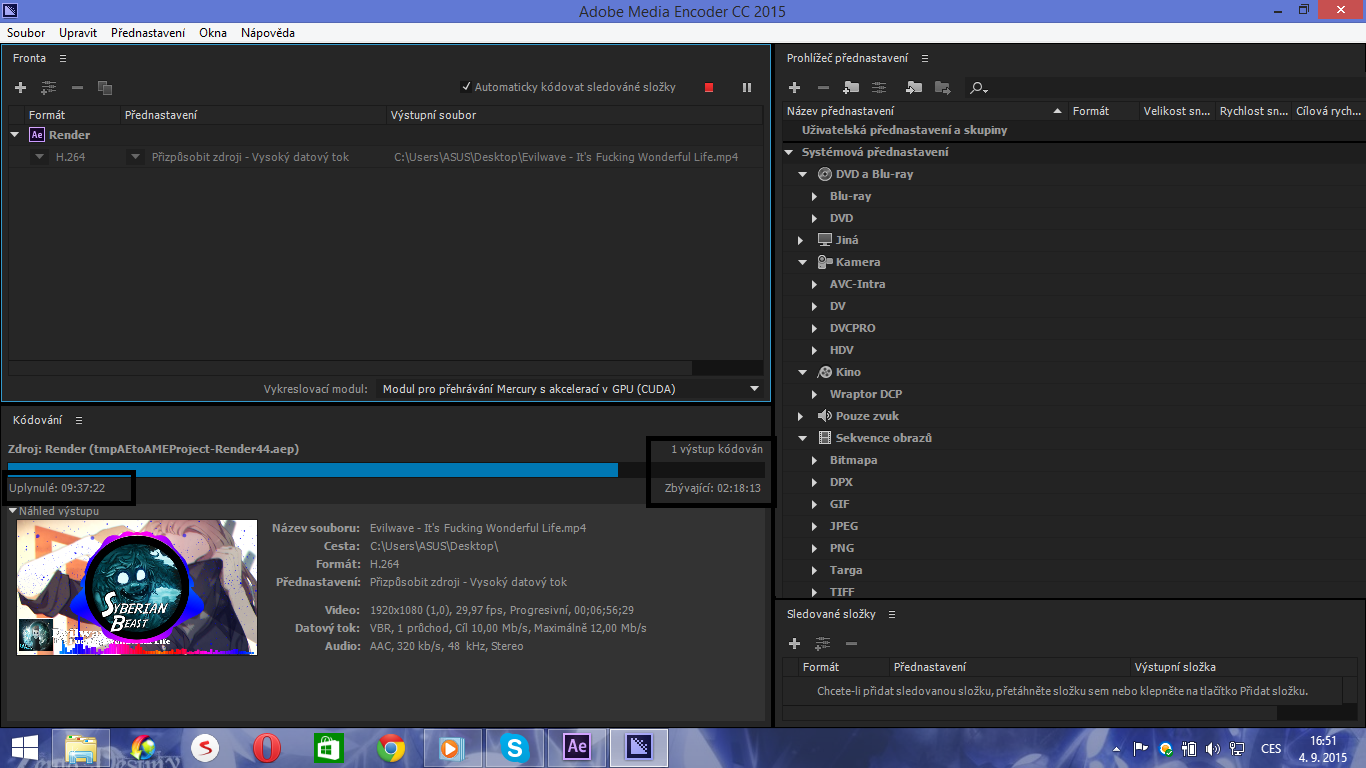Open the Sledované složky panel menu icon
The width and height of the screenshot is (1366, 768).
[892, 614]
